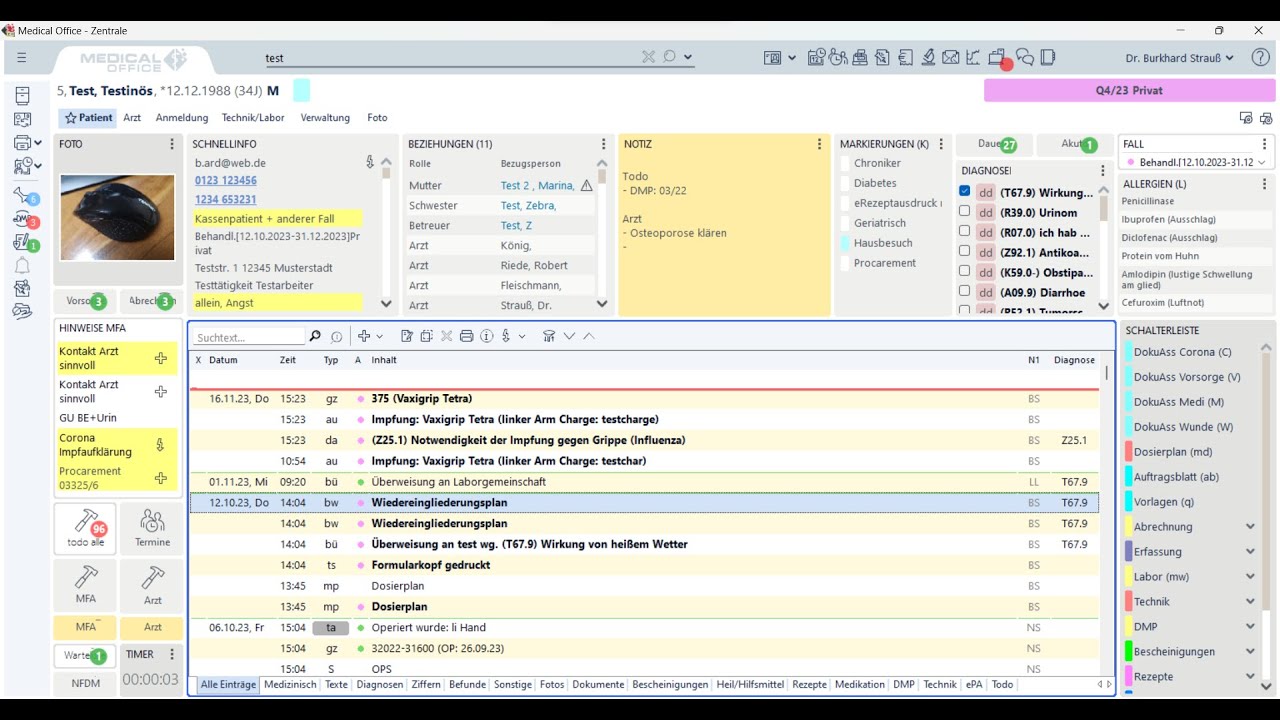Select the Diagnosen filter tab at bottom
This screenshot has height=720, width=1280.
(380, 685)
